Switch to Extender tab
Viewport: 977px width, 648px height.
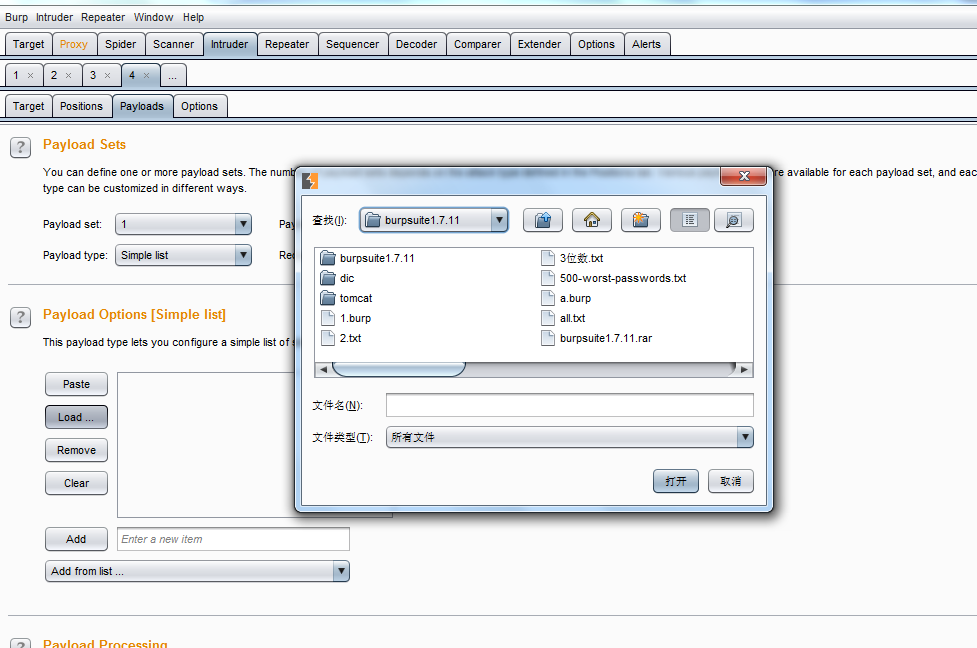point(539,44)
